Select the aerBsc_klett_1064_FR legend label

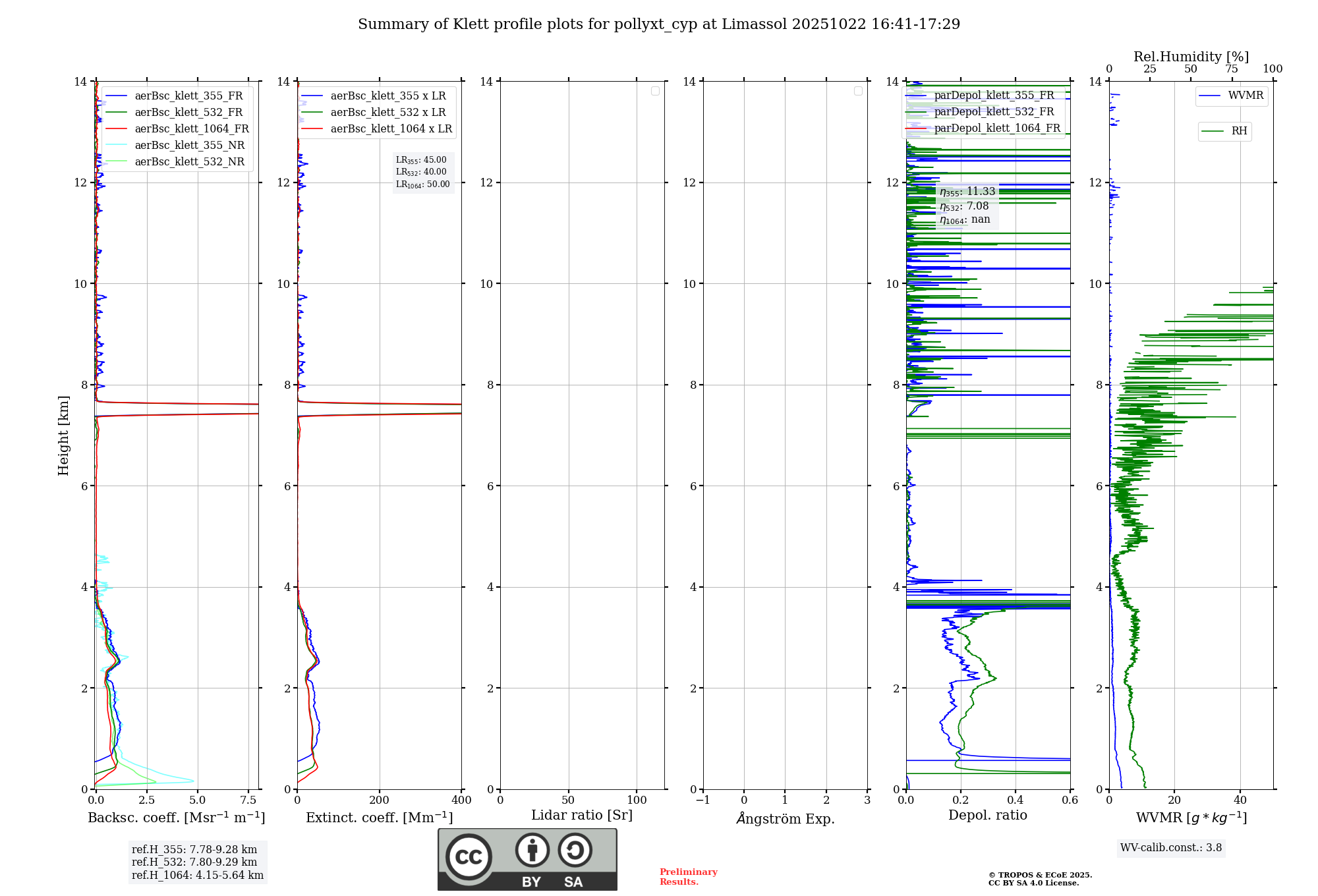click(x=192, y=128)
